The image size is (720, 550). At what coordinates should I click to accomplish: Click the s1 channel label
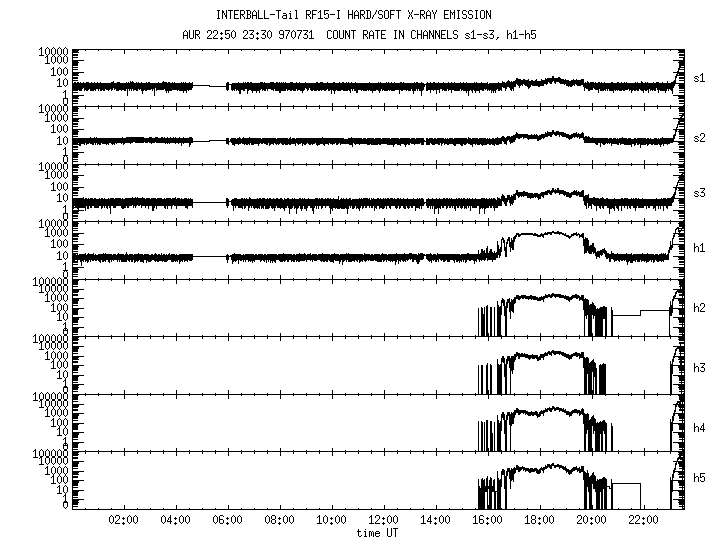700,77
